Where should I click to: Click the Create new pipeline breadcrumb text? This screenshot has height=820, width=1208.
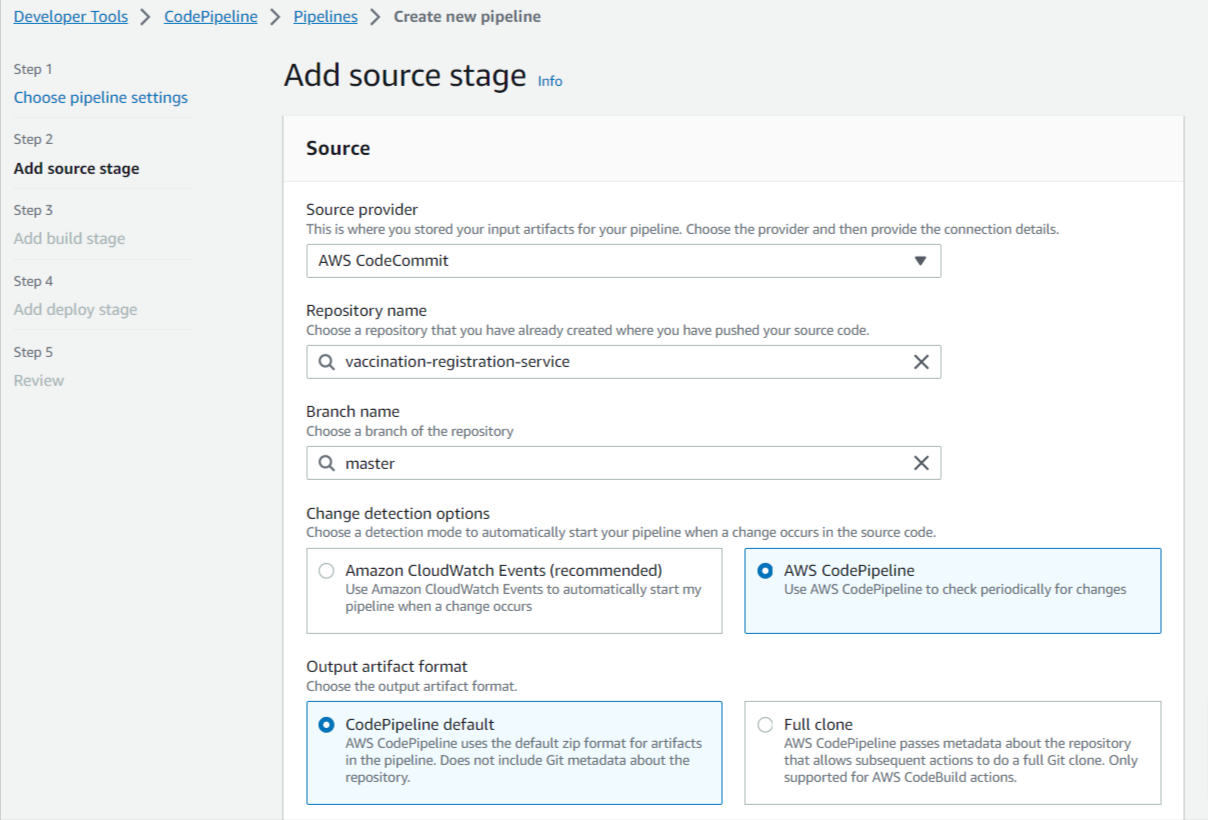coord(467,17)
